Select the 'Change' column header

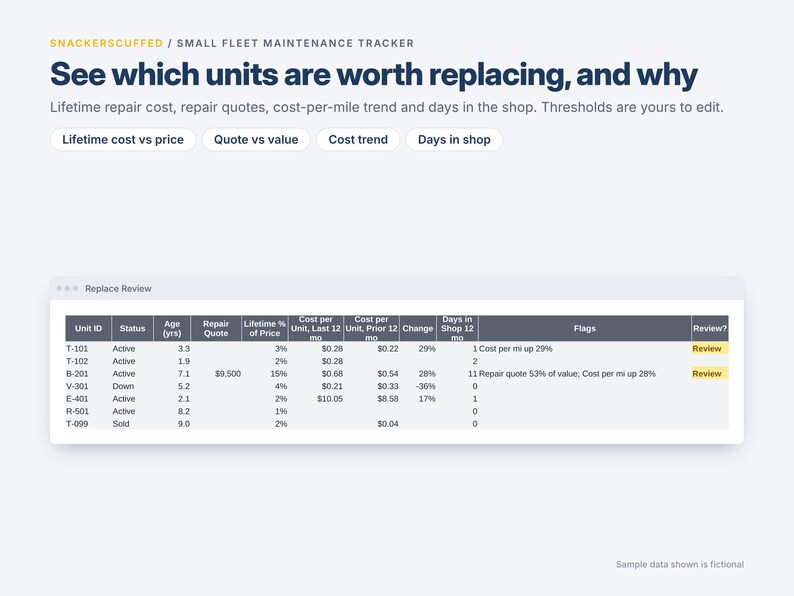click(x=418, y=328)
